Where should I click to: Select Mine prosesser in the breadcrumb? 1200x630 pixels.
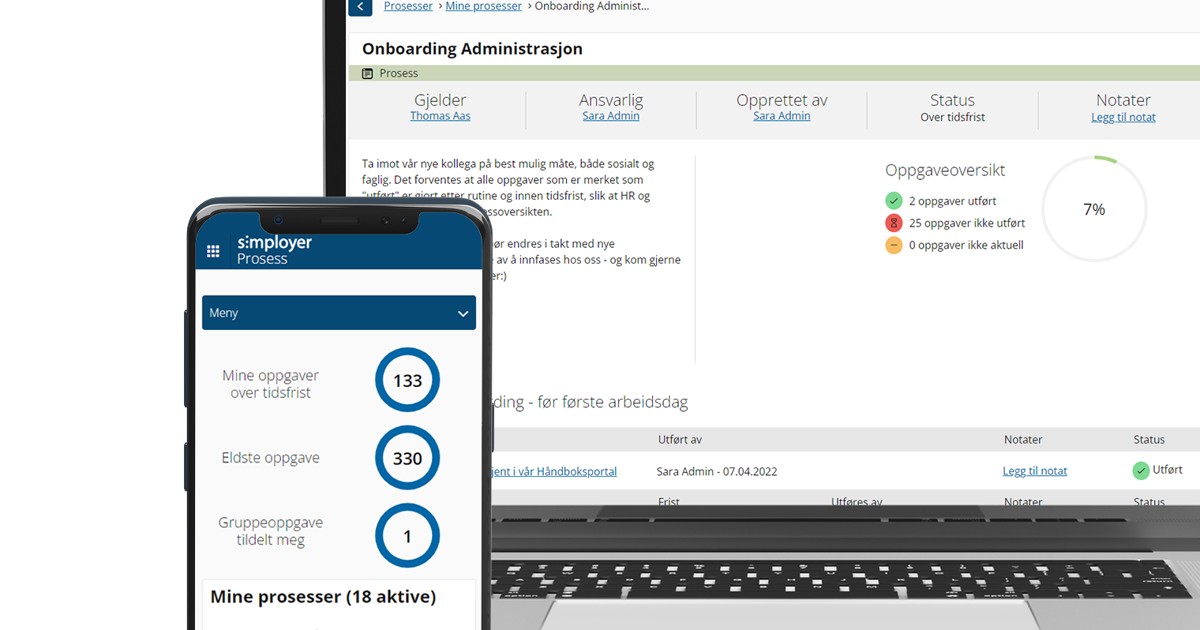(x=484, y=6)
